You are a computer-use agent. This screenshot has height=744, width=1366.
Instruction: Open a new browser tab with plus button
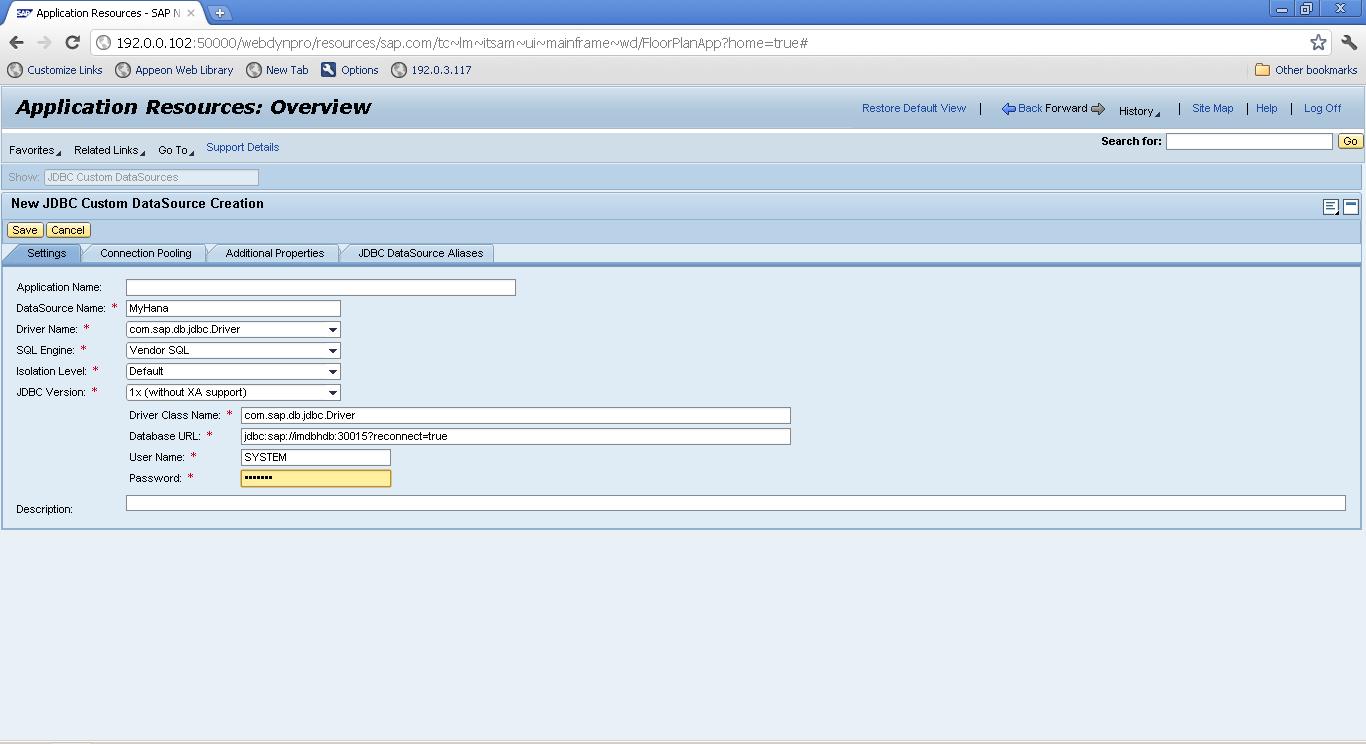pos(220,13)
